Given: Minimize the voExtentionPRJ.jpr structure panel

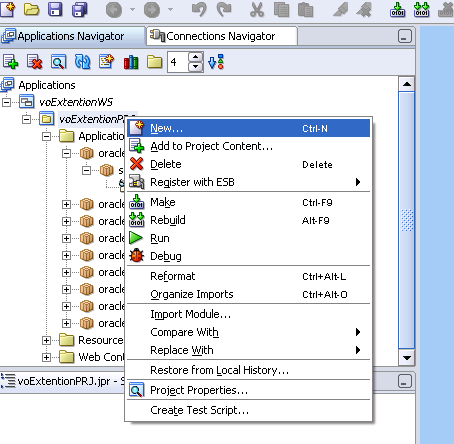Looking at the screenshot, I should (405, 381).
